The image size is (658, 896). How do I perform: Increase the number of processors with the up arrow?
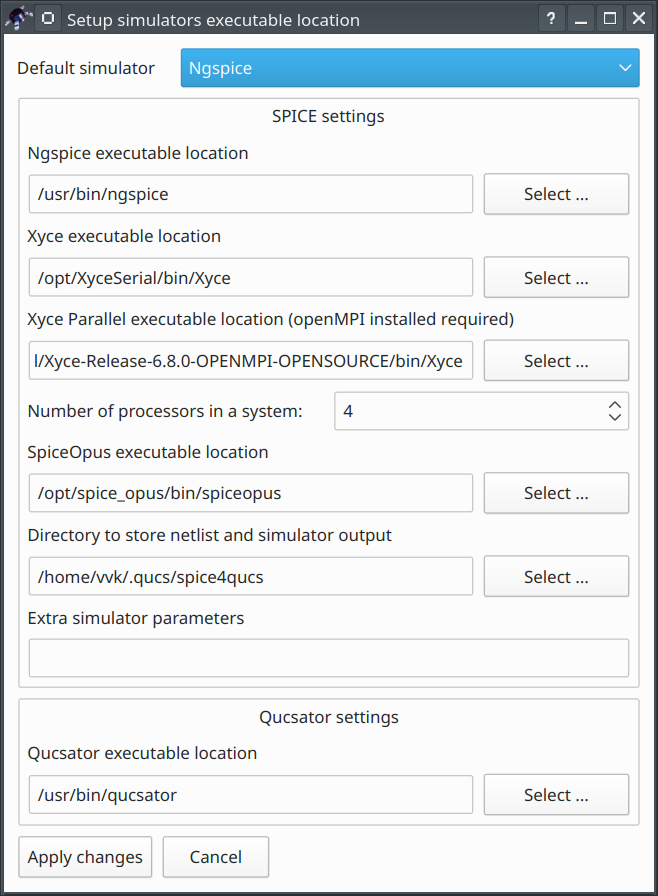tap(616, 405)
